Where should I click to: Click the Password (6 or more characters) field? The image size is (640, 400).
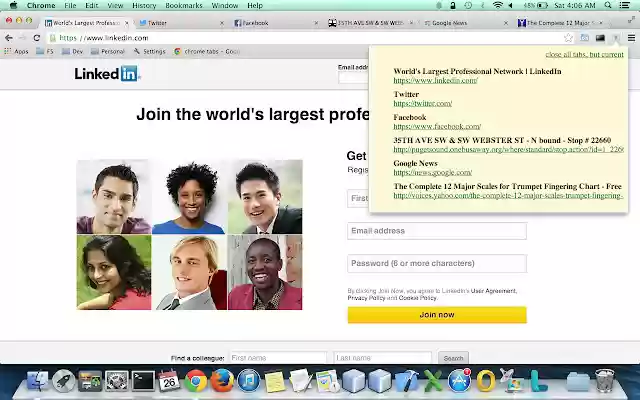tap(437, 263)
